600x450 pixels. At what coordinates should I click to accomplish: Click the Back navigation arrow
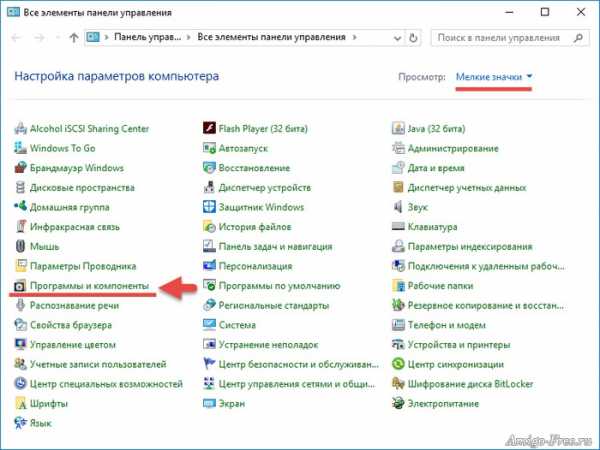point(16,38)
